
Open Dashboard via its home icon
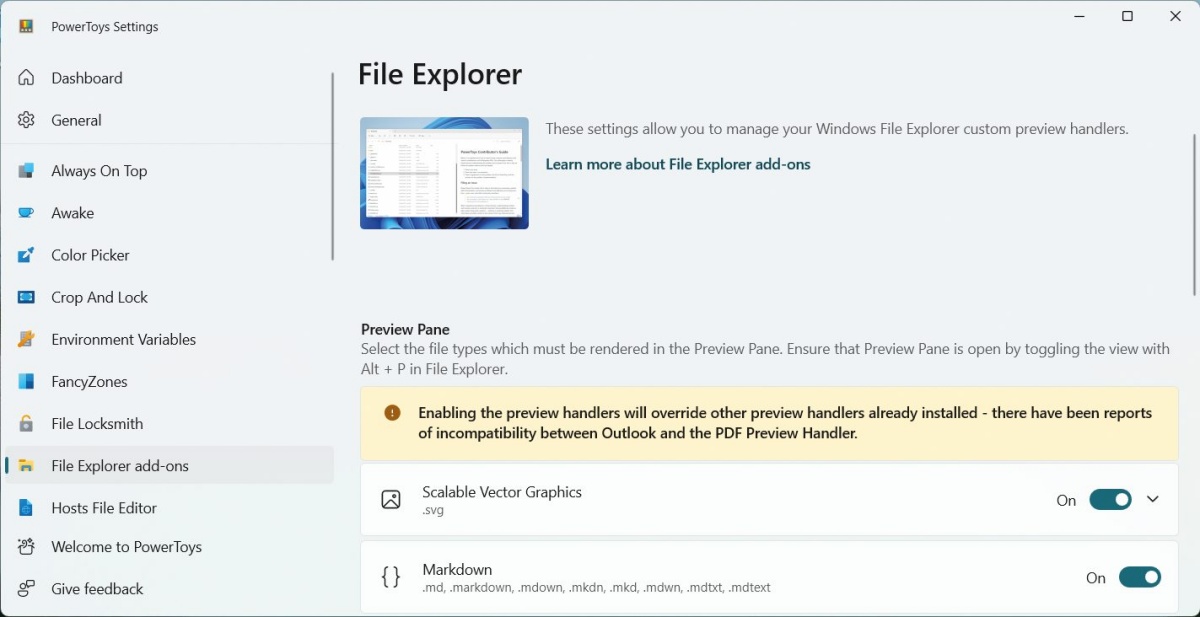[26, 78]
